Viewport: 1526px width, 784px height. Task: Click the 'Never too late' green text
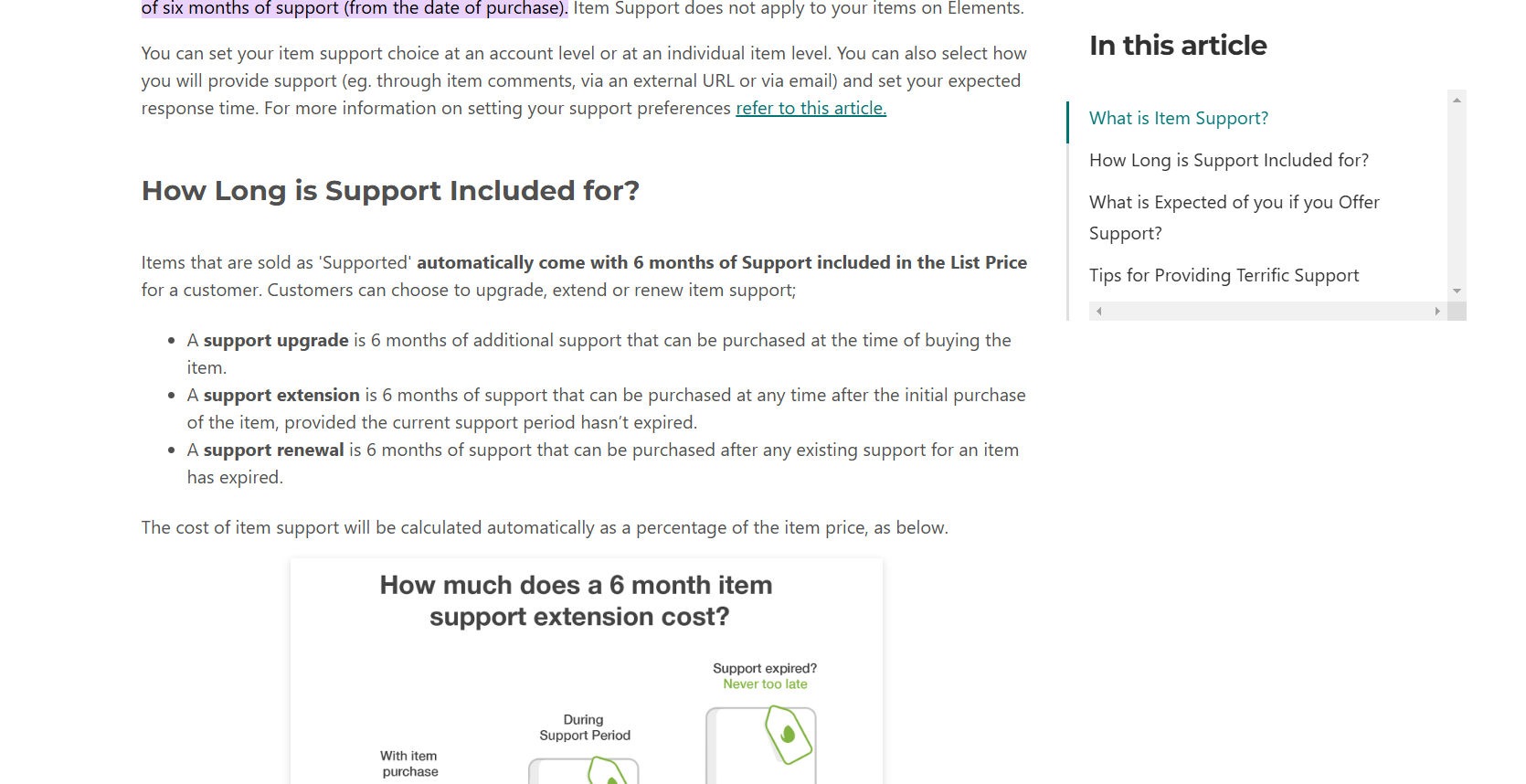tap(765, 684)
